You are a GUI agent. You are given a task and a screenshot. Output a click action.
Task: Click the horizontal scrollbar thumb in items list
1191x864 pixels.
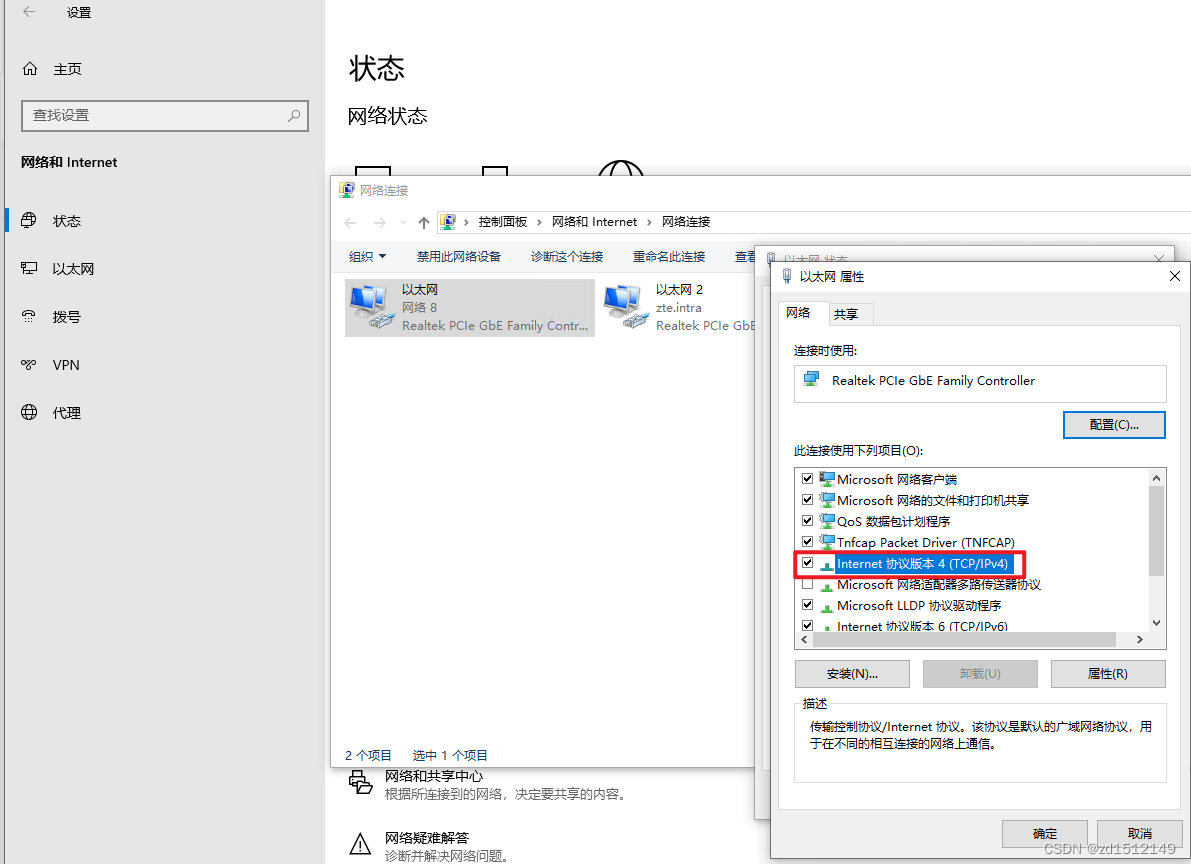[964, 640]
